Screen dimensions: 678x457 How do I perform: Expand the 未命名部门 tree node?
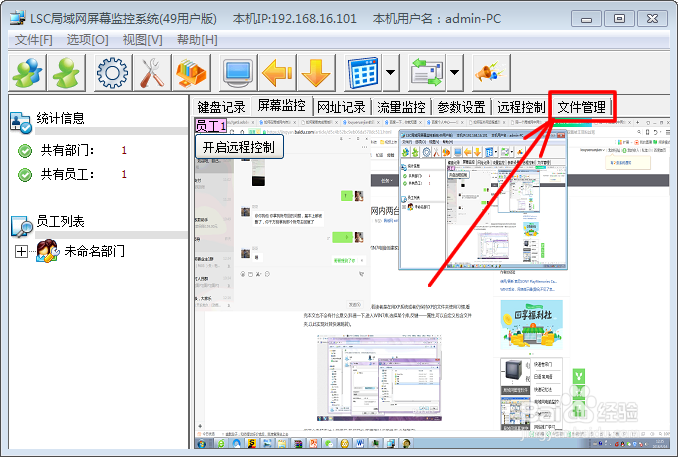[x=21, y=251]
